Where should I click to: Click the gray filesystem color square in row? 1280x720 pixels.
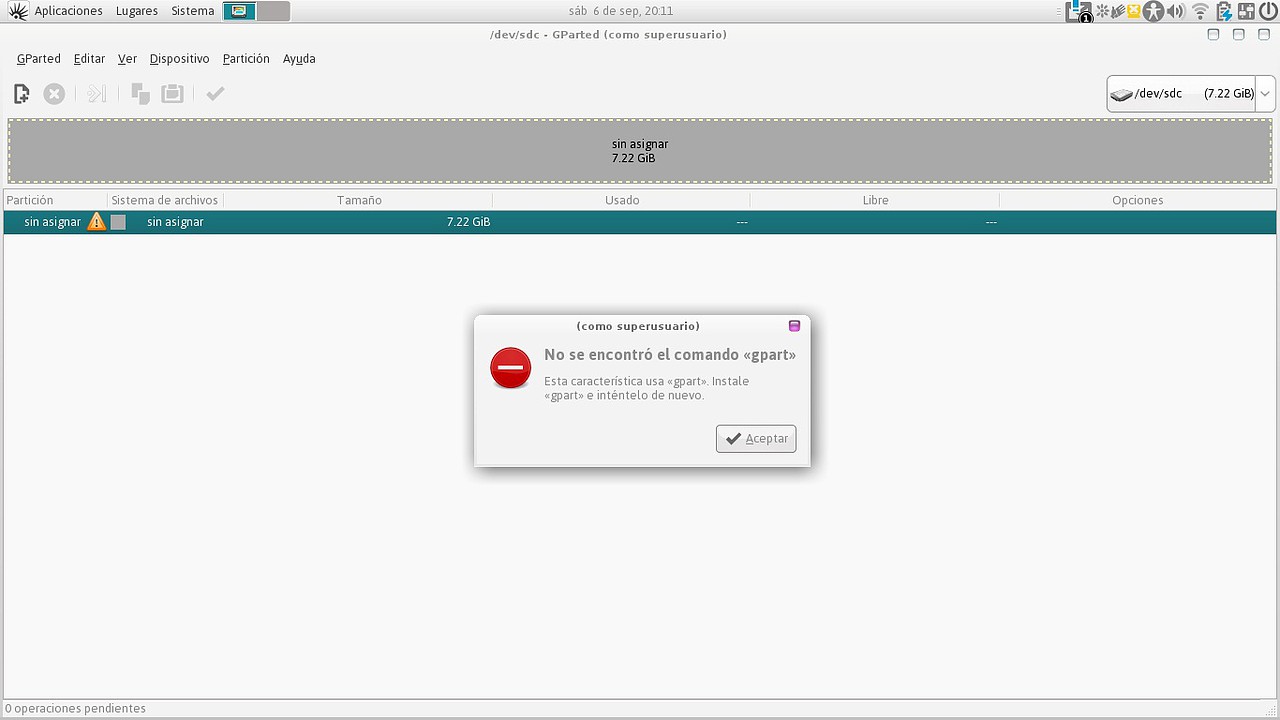coord(118,222)
